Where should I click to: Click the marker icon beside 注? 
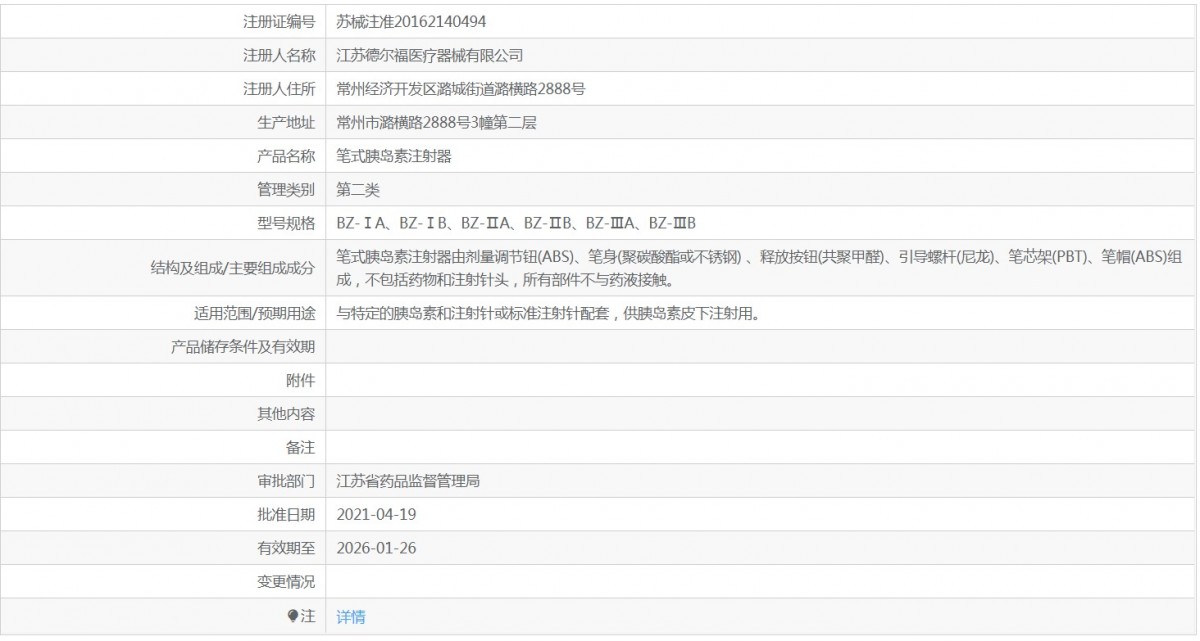coord(293,617)
